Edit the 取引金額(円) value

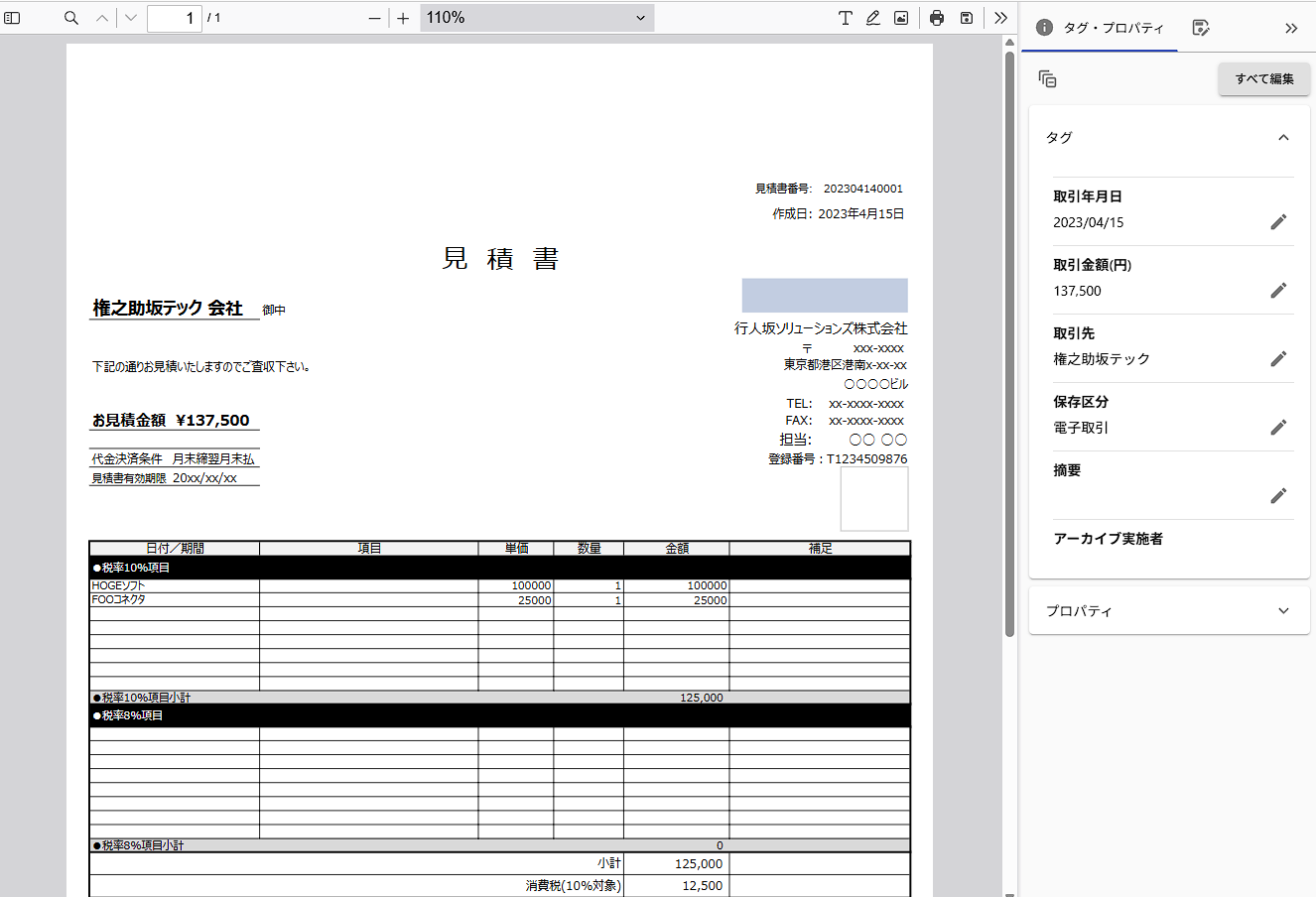1278,291
